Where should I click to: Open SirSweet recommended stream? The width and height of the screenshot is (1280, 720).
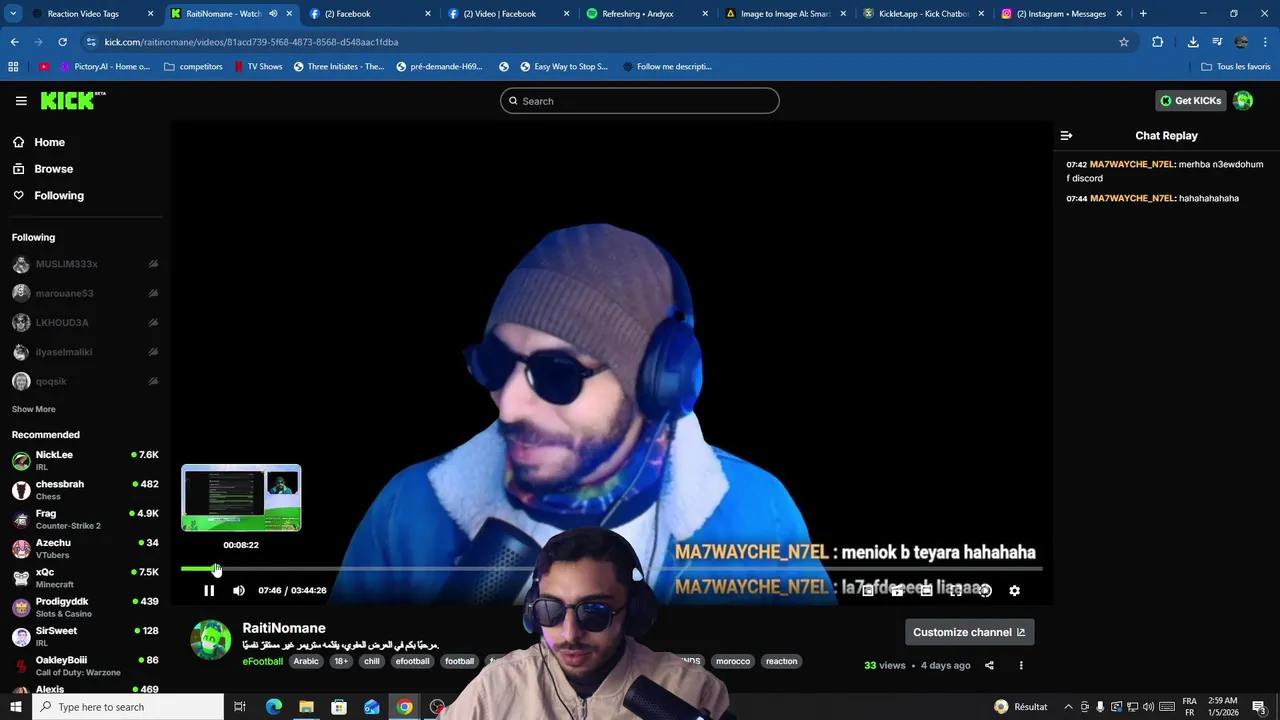tap(85, 636)
